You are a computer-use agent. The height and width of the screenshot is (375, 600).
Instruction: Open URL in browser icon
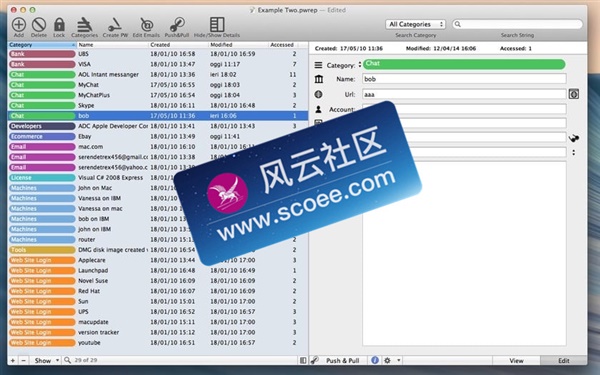(x=574, y=94)
